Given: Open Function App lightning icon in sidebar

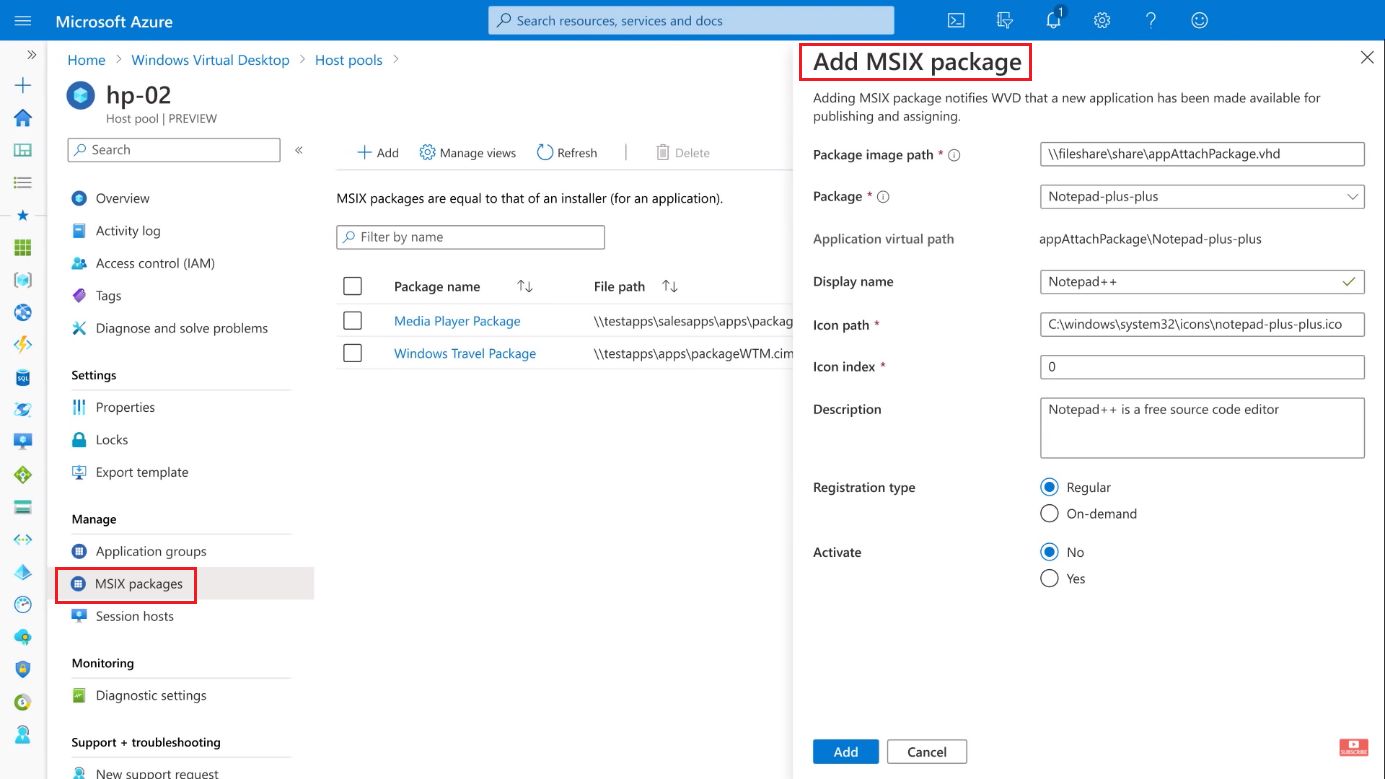Looking at the screenshot, I should click(x=23, y=345).
